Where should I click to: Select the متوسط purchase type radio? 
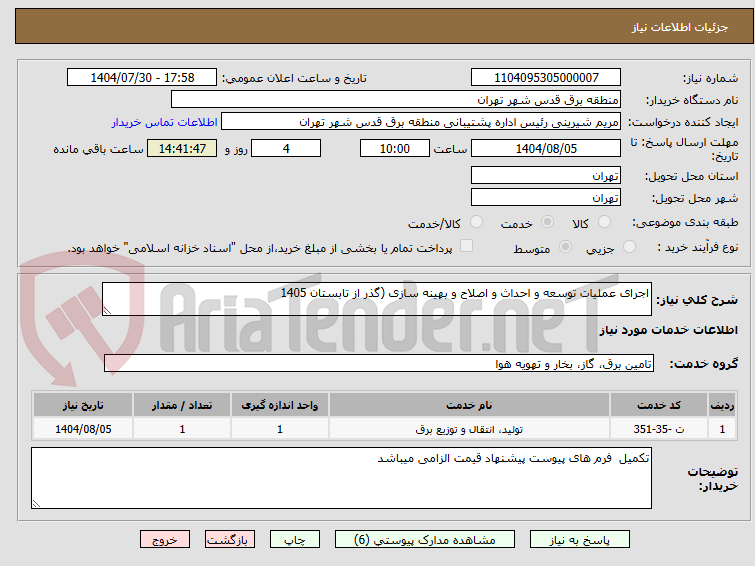click(565, 247)
